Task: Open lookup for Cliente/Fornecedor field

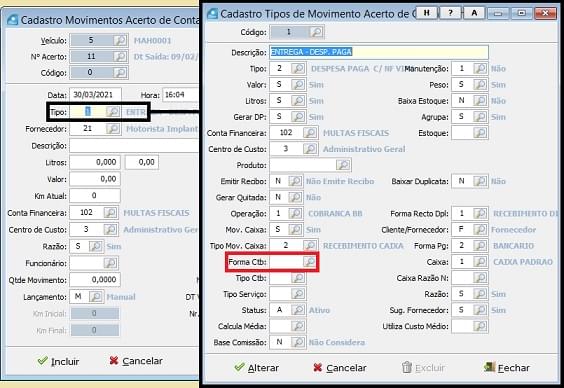Action: 481,229
